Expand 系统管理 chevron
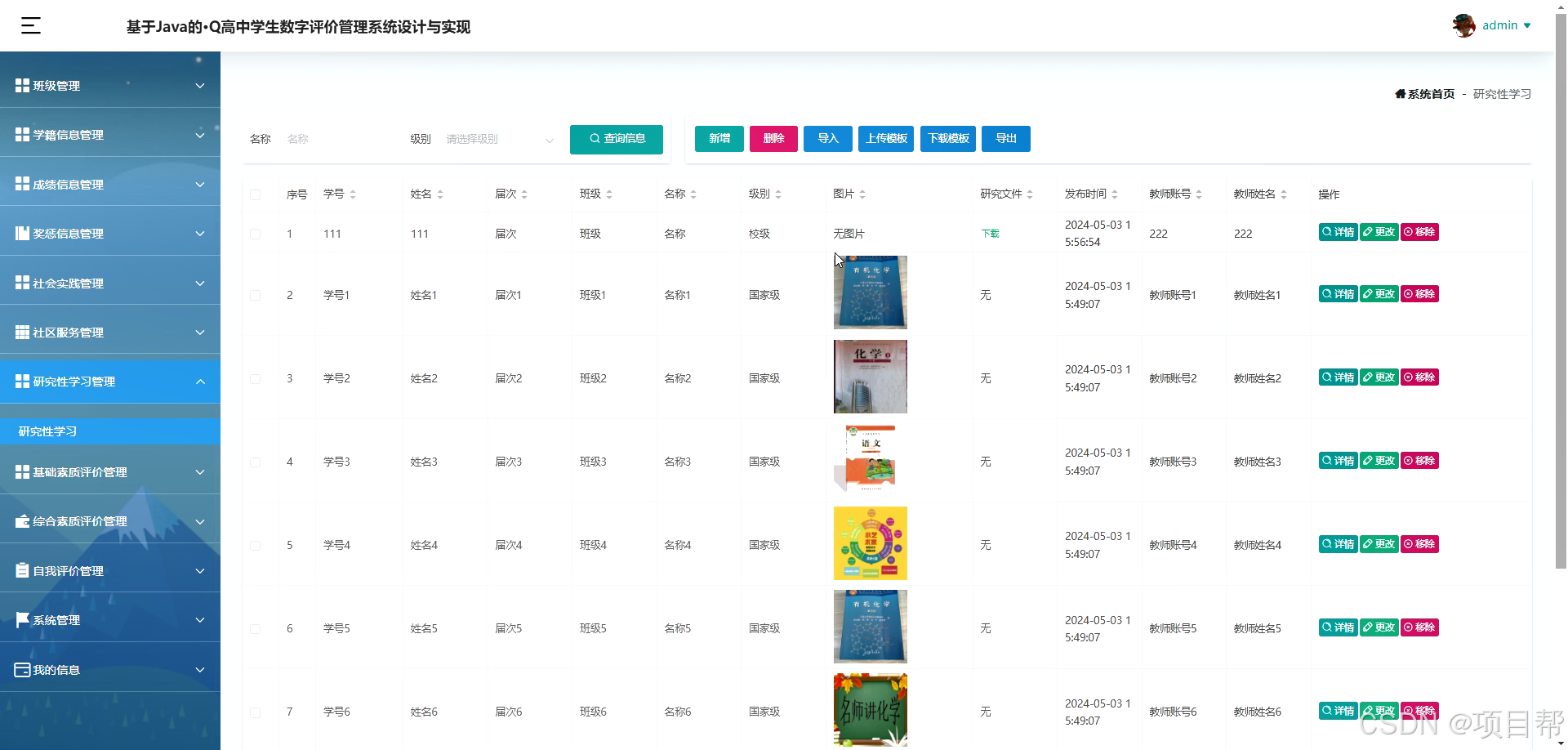Screen dimensions: 1568x750 click(200, 620)
